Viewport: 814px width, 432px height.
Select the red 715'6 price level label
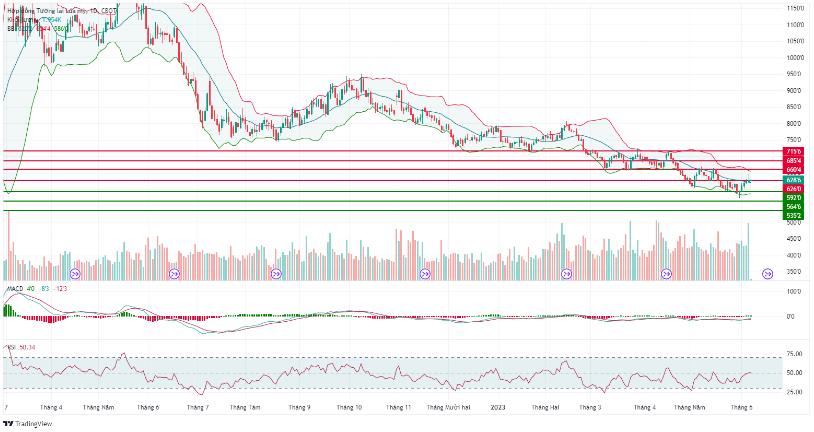795,151
